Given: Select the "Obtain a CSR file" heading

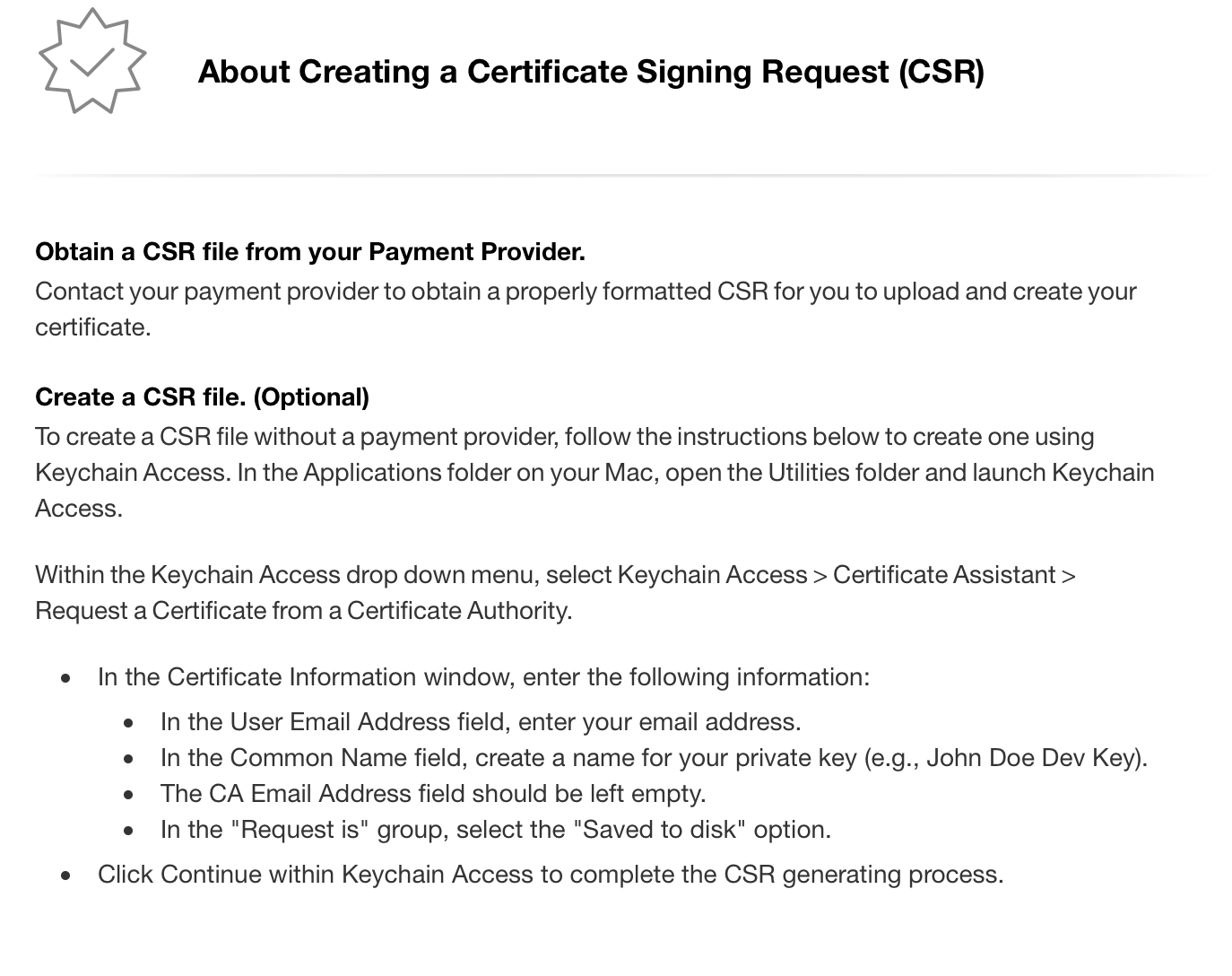Looking at the screenshot, I should (310, 252).
